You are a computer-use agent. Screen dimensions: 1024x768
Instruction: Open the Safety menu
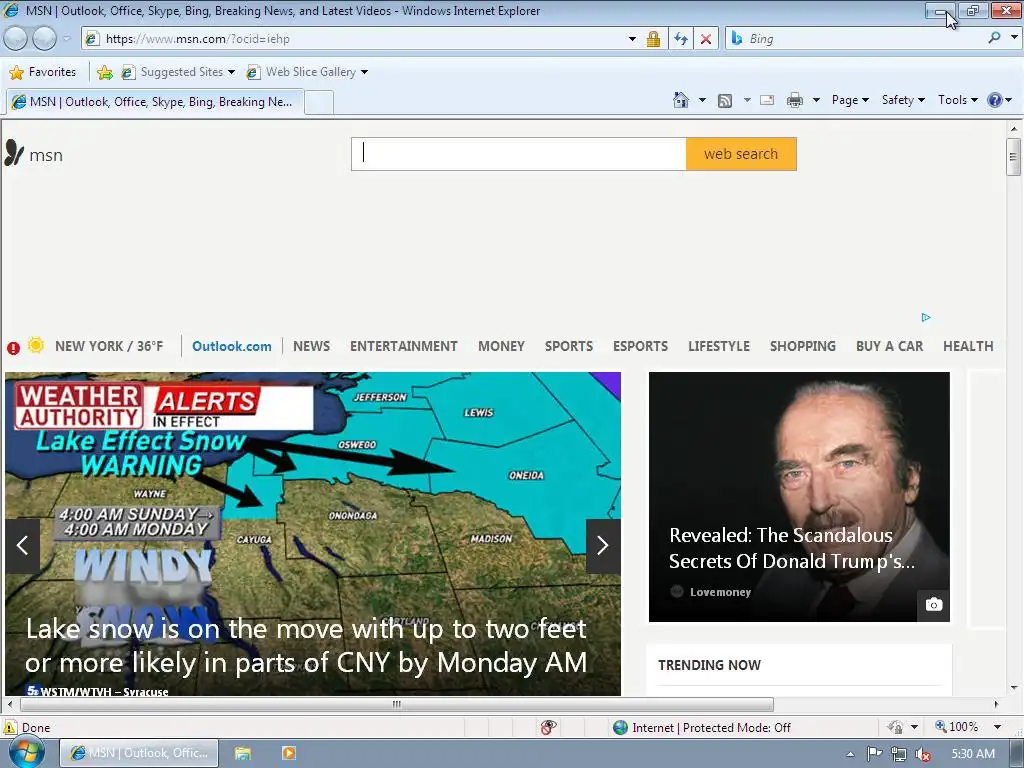click(903, 100)
